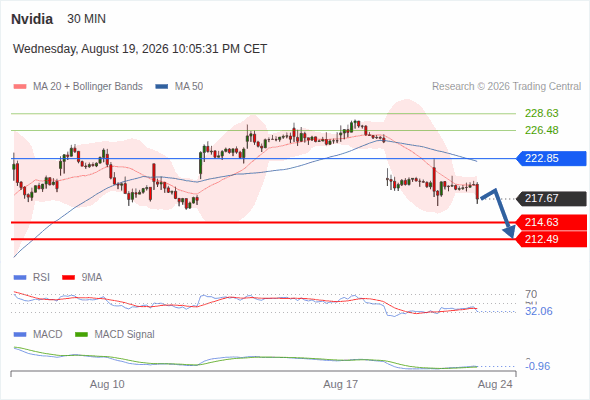590x400 pixels.
Task: Click the MACD blue legend swatch
Action: pyautogui.click(x=20, y=335)
